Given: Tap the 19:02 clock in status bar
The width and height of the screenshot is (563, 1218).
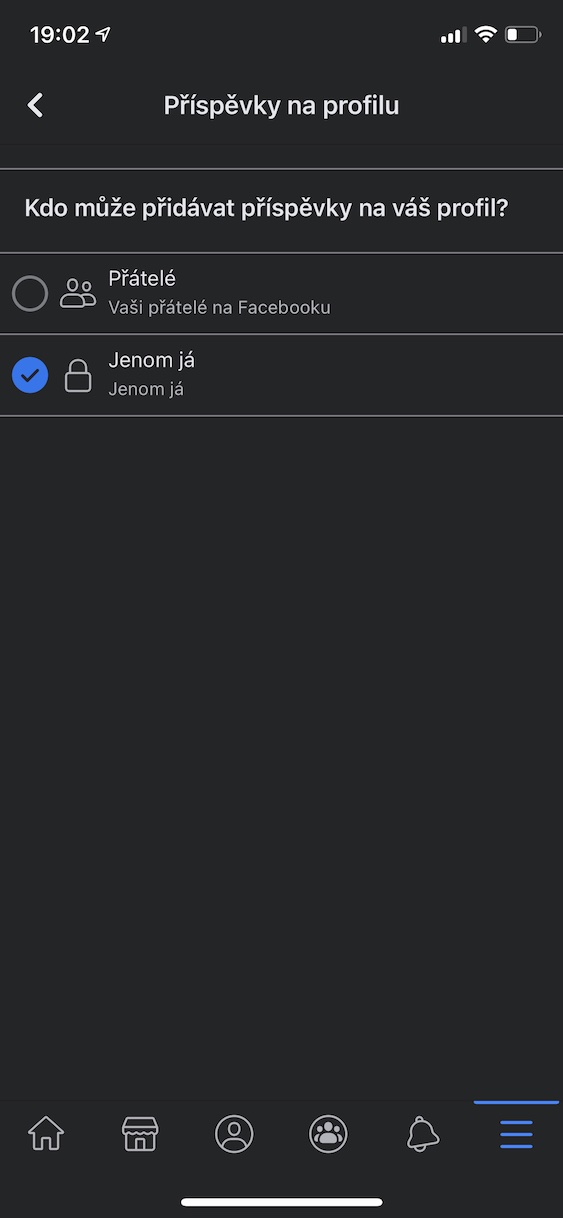Looking at the screenshot, I should pyautogui.click(x=59, y=35).
